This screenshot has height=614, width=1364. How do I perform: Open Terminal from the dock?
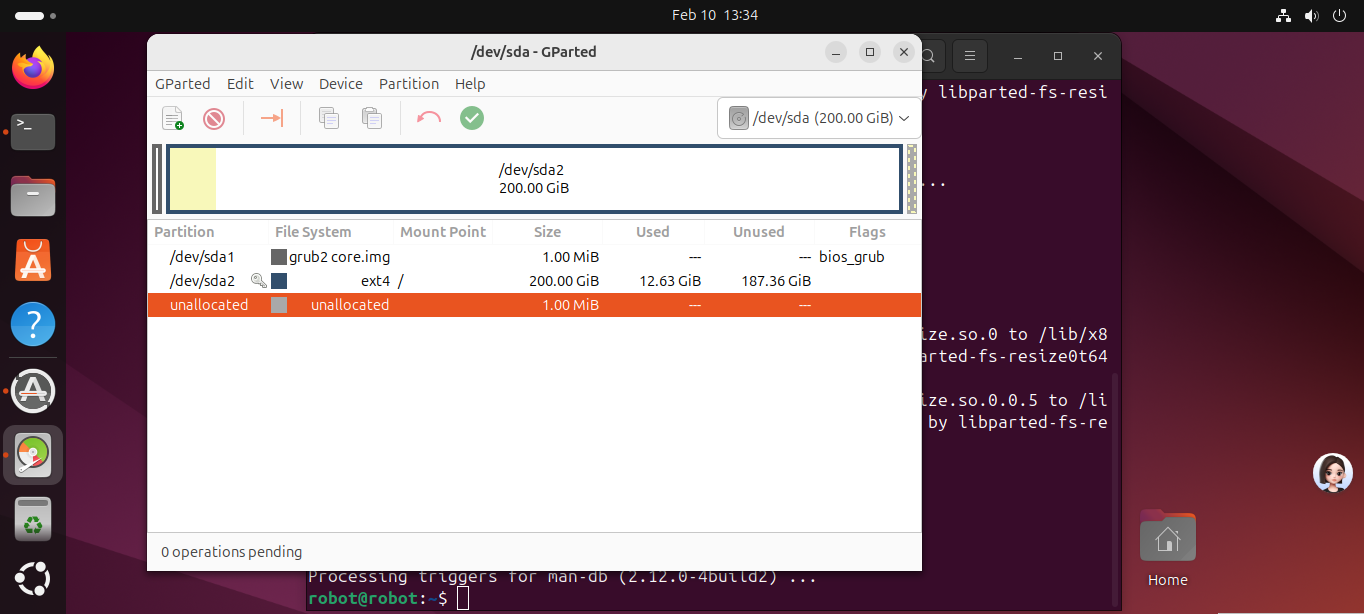pyautogui.click(x=33, y=132)
